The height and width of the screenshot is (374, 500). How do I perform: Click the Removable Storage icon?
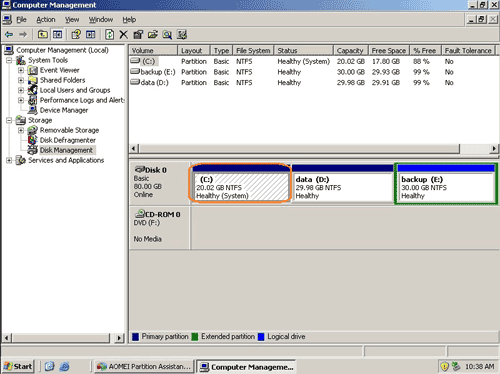click(x=33, y=130)
